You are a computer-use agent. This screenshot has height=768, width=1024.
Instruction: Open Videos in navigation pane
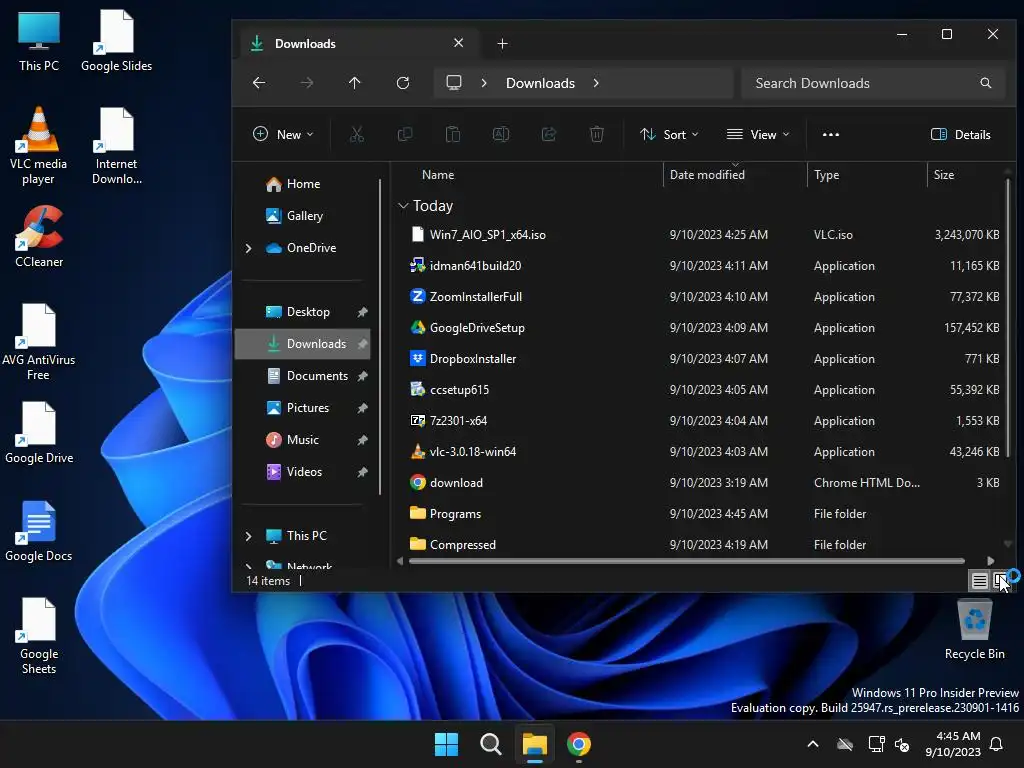coord(302,472)
